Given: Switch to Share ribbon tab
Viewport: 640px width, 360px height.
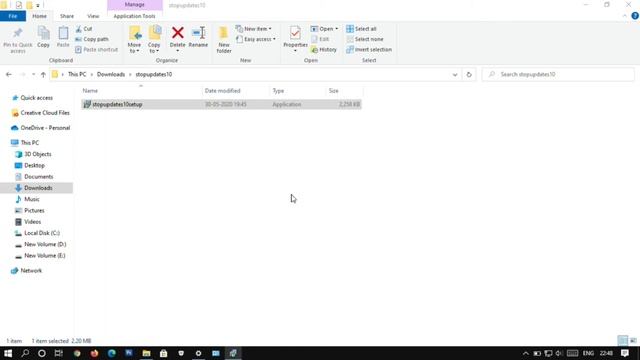Looking at the screenshot, I should 67,16.
